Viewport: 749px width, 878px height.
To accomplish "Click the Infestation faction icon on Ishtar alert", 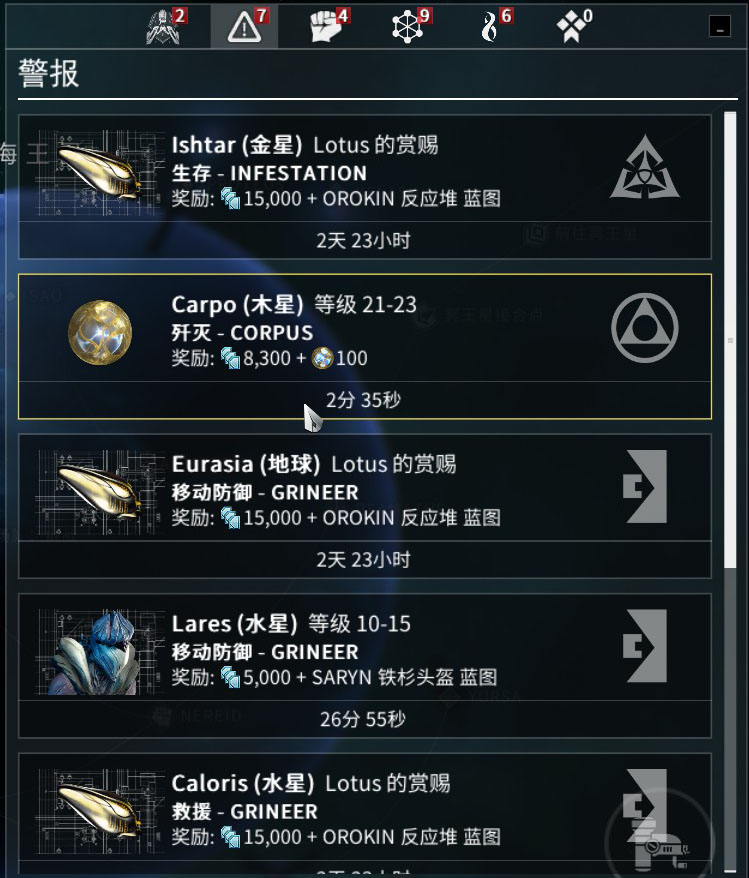I will [x=645, y=167].
